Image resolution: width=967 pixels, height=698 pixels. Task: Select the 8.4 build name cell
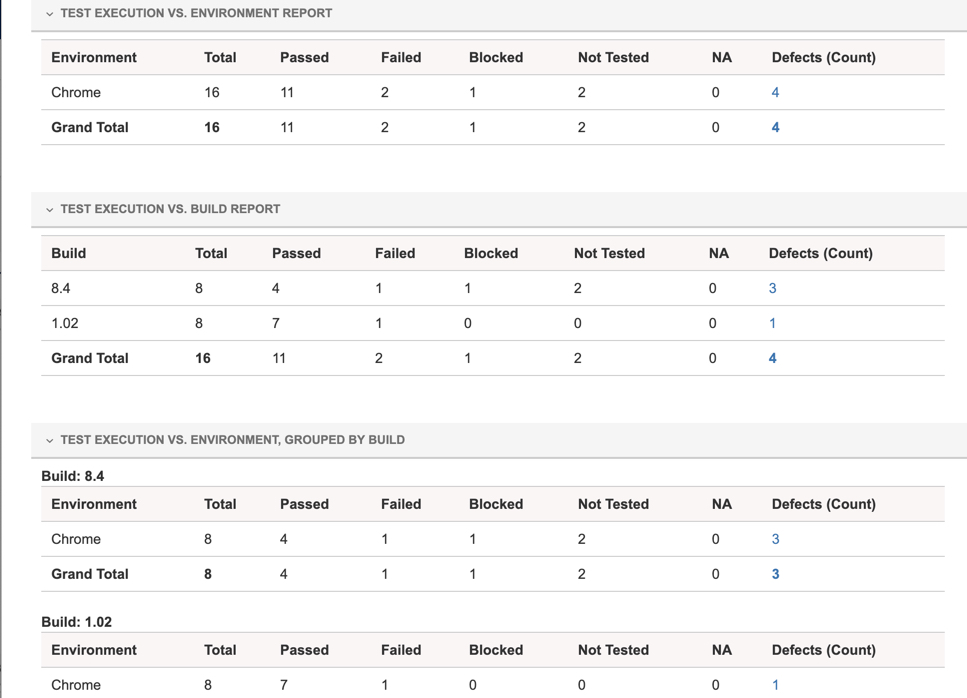(x=61, y=289)
